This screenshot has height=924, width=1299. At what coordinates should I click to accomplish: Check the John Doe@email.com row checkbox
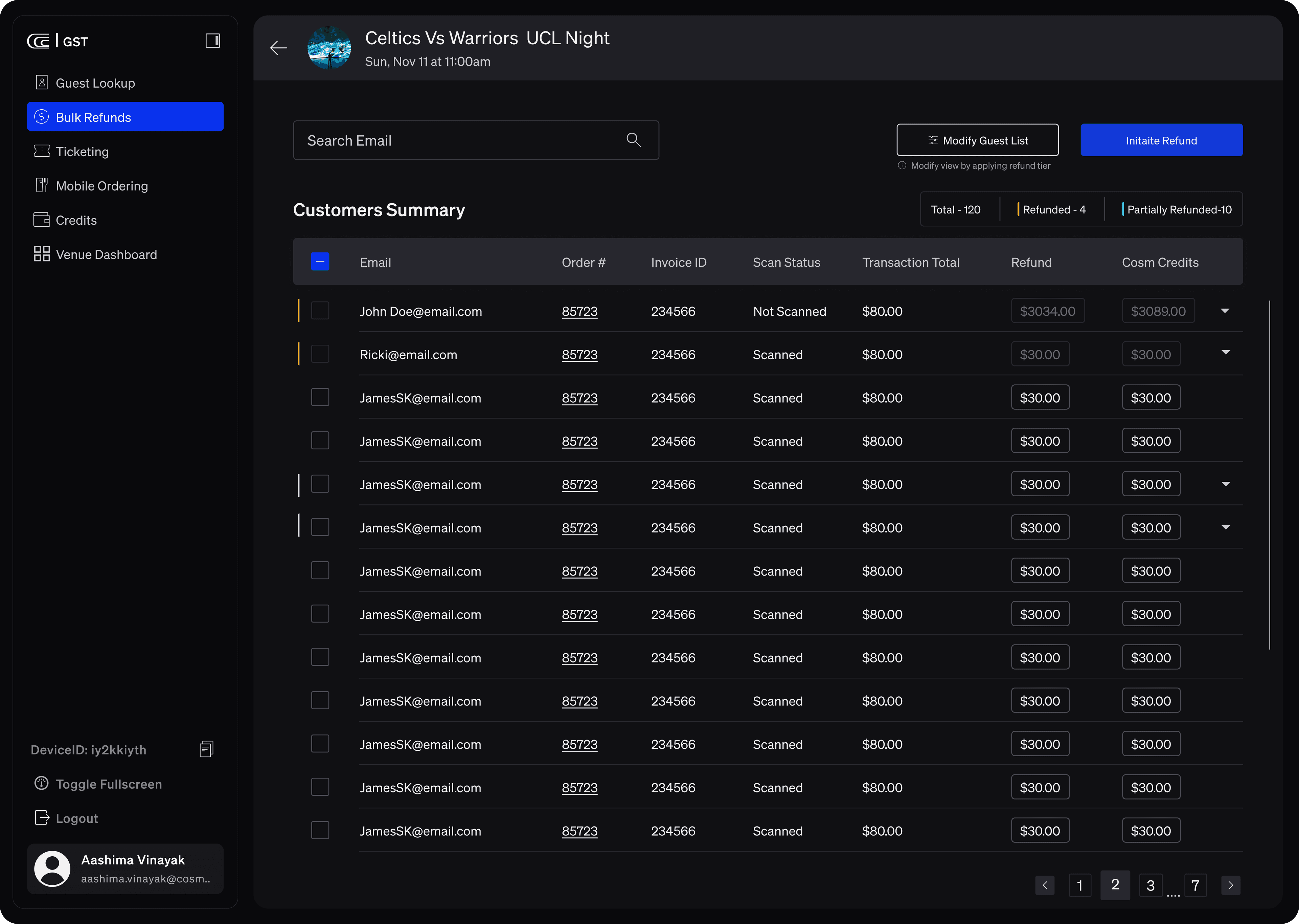click(x=320, y=311)
